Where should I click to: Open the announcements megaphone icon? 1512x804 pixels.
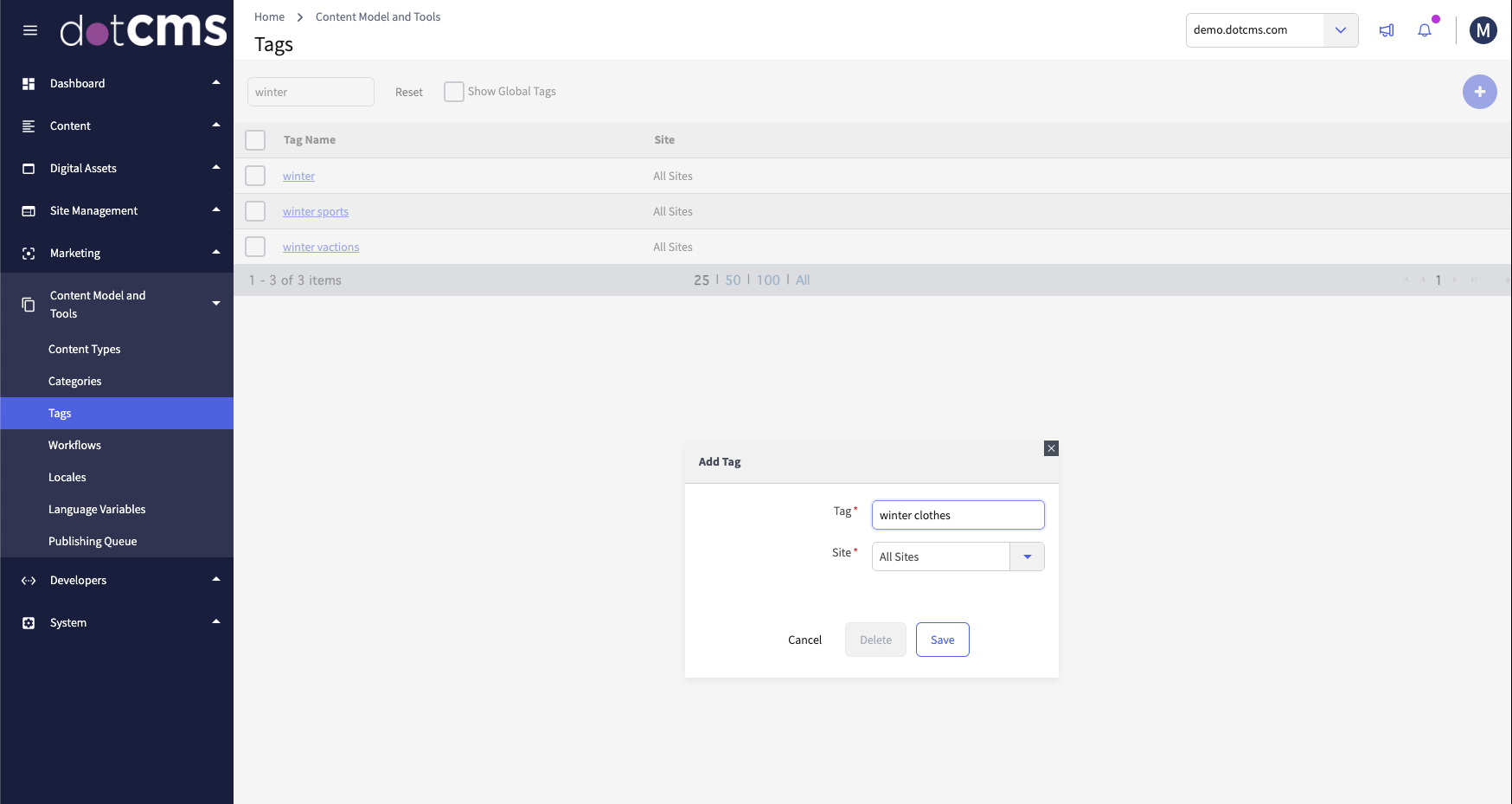pyautogui.click(x=1387, y=29)
